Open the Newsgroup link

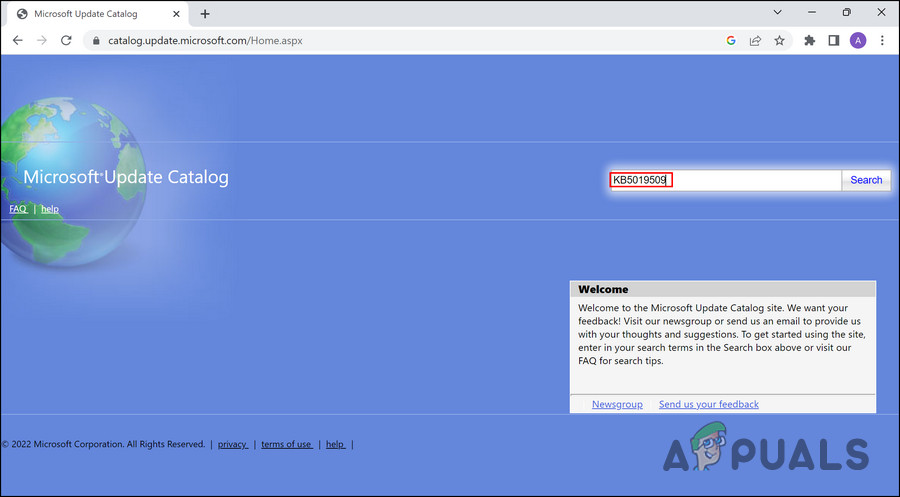pos(617,404)
